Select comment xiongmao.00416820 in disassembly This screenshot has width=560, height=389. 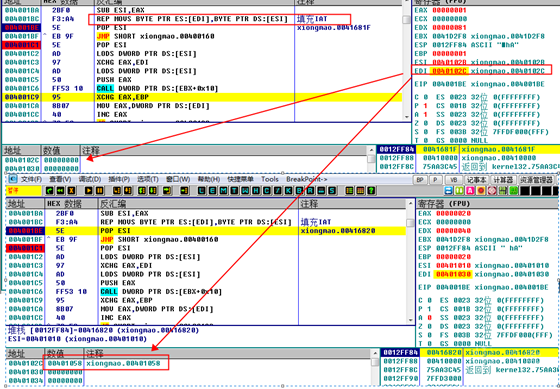(338, 231)
